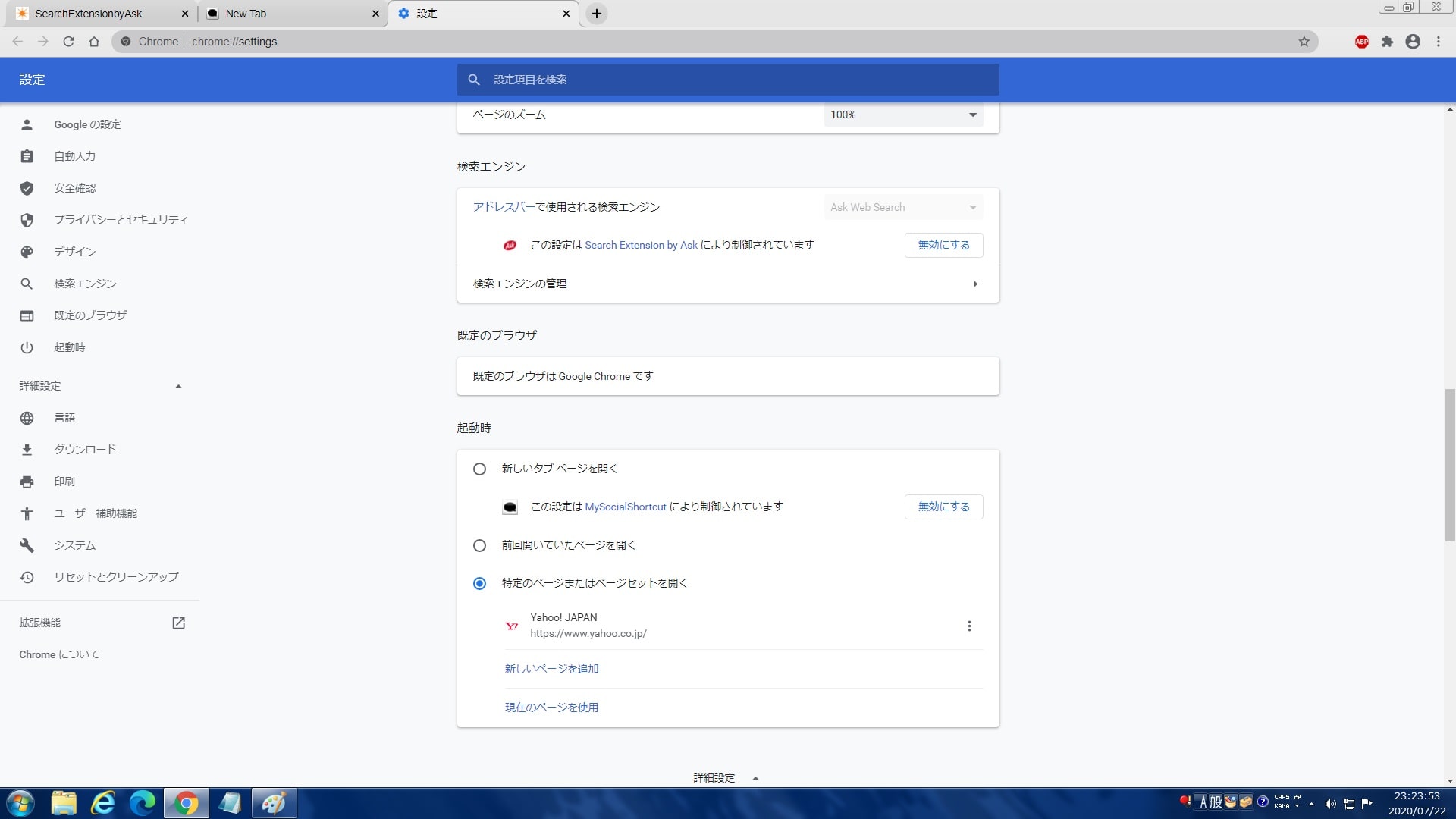Focus the 設定項目を検索 search field

728,80
